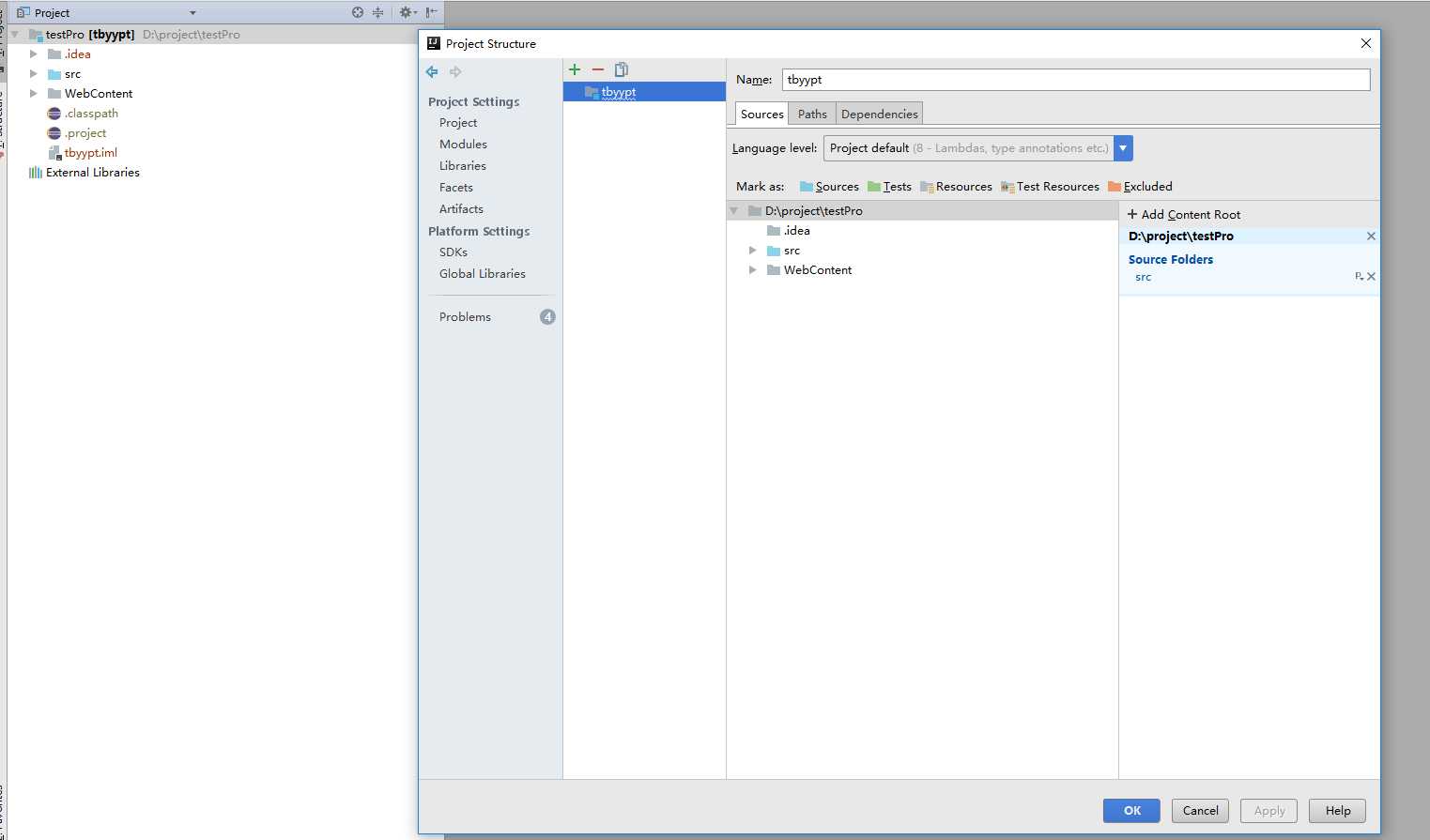Expand the .idea folder in Project panel
The width and height of the screenshot is (1430, 840).
pos(34,54)
